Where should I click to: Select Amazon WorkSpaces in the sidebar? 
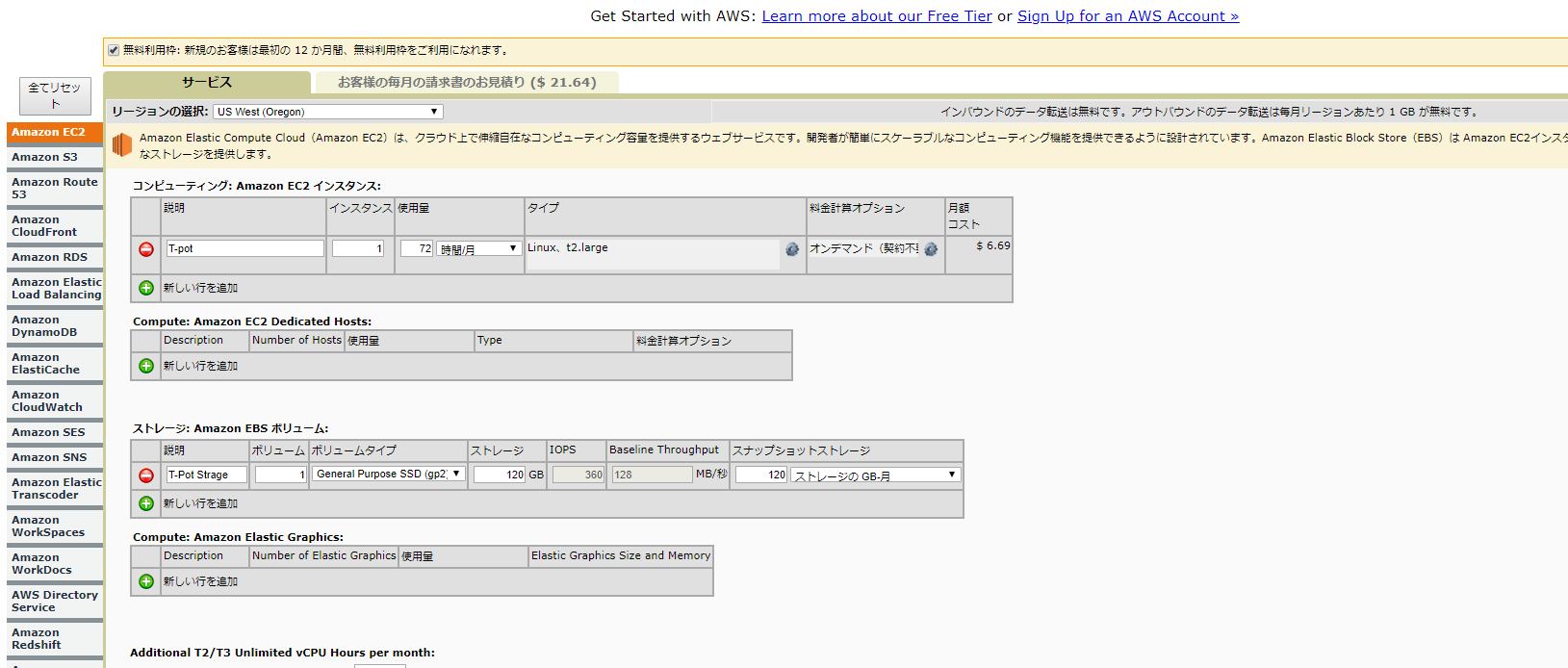(x=55, y=527)
